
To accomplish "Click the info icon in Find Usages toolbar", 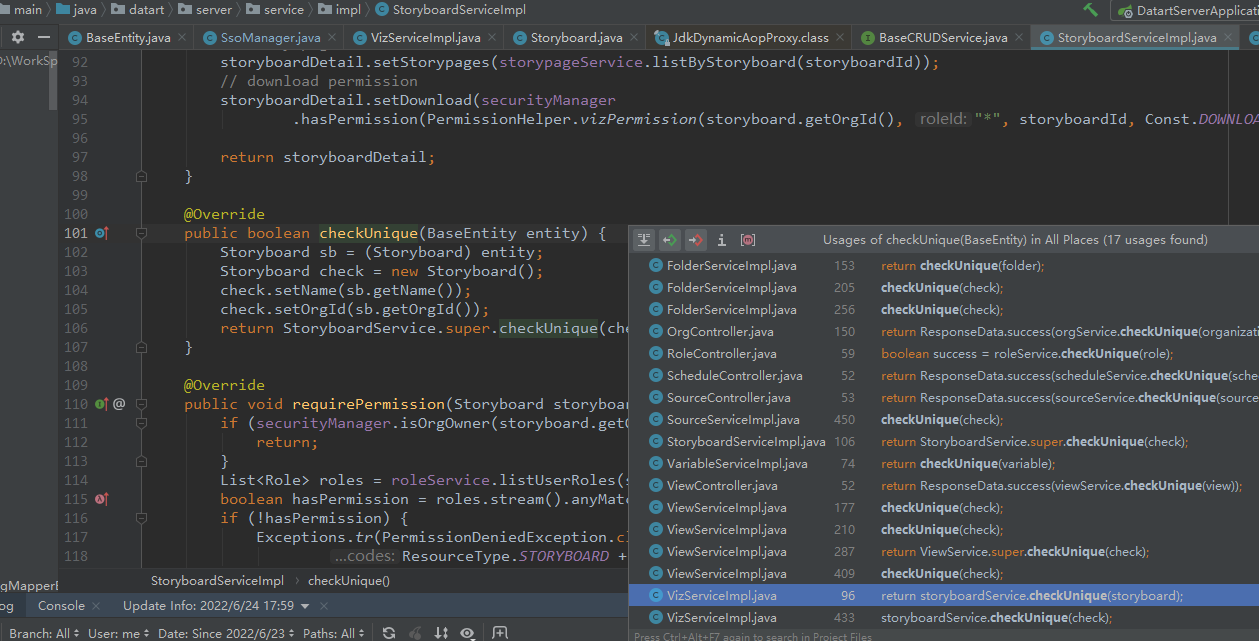I will point(721,239).
